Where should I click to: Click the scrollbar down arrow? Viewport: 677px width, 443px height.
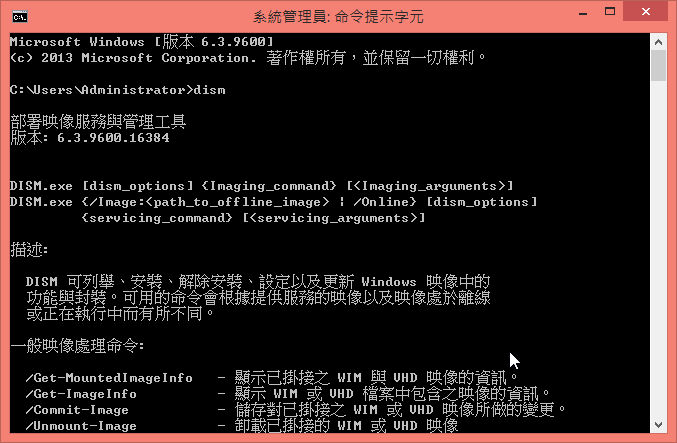[658, 425]
